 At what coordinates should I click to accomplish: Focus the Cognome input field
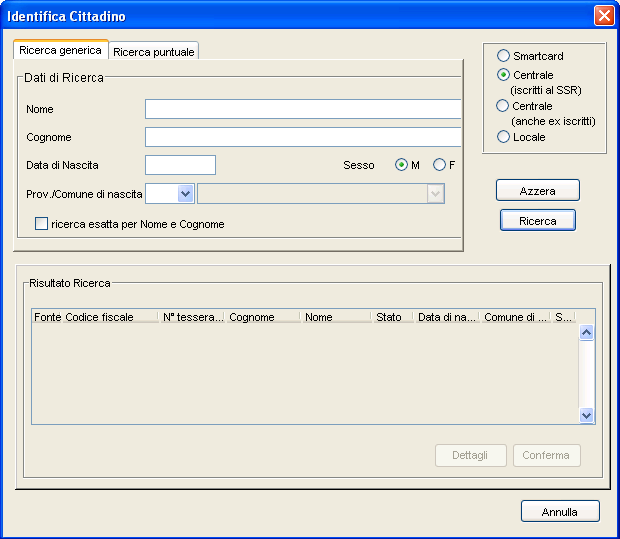tap(302, 137)
